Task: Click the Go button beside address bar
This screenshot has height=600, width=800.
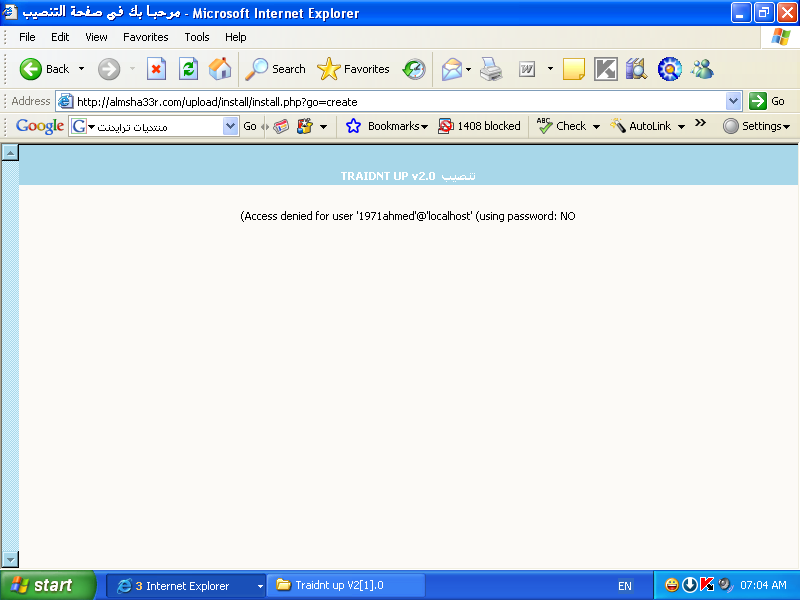Action: point(768,101)
